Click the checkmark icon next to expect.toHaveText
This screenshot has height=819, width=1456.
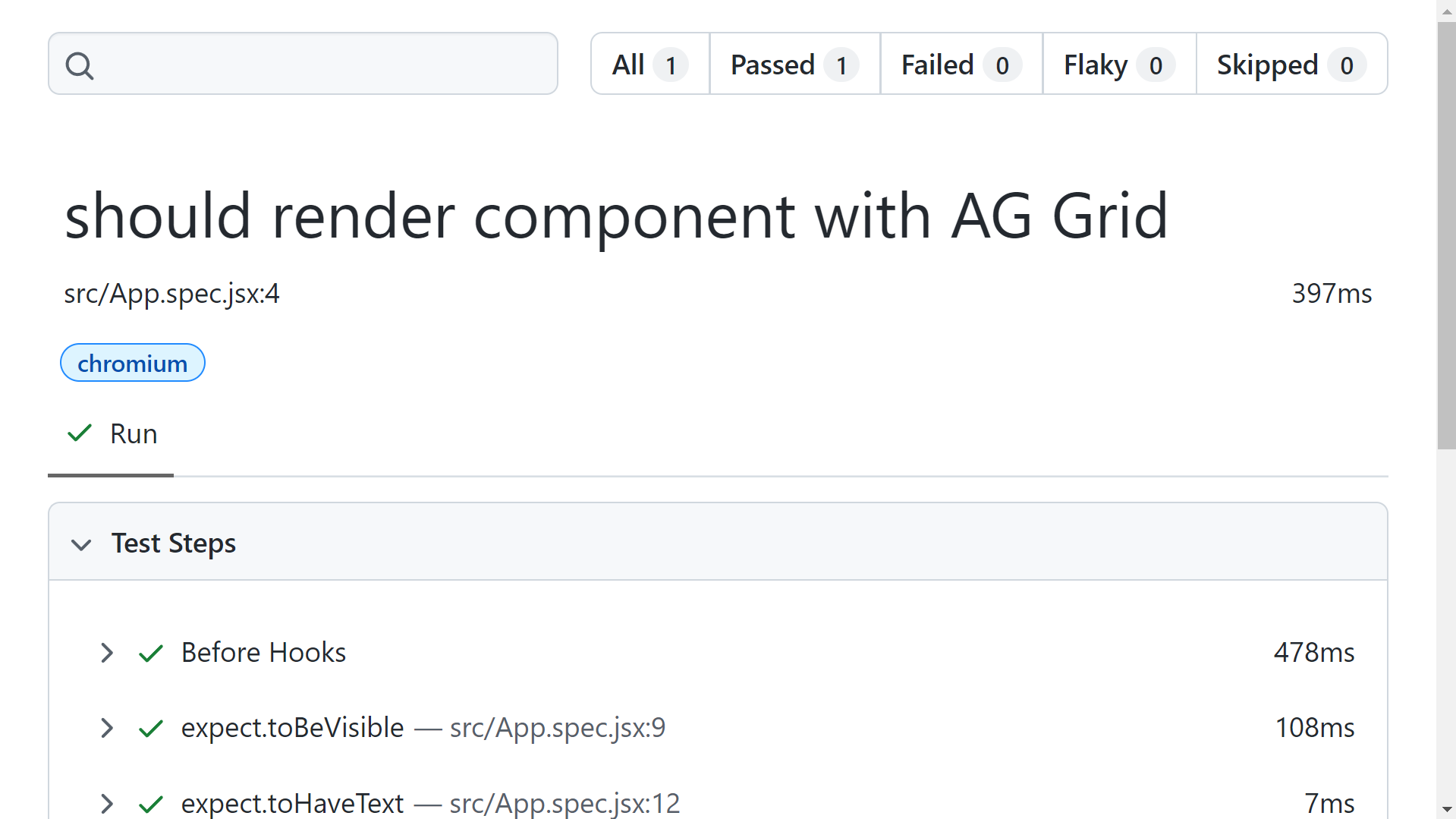pos(150,804)
